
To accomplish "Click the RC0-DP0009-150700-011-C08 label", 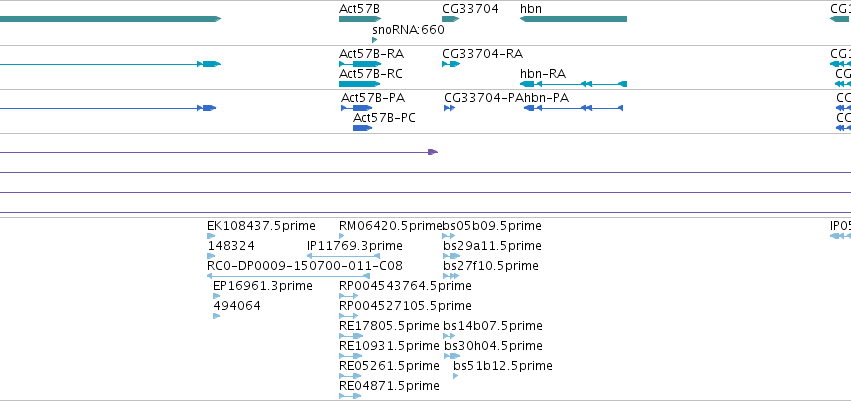I will (x=305, y=266).
